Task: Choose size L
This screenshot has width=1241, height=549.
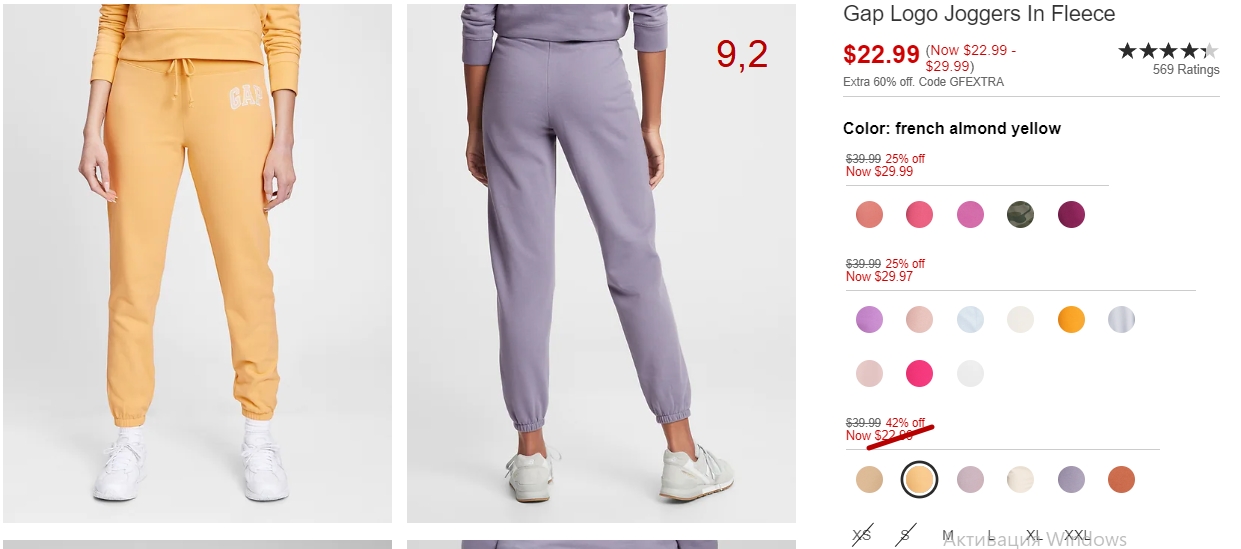Action: click(991, 536)
